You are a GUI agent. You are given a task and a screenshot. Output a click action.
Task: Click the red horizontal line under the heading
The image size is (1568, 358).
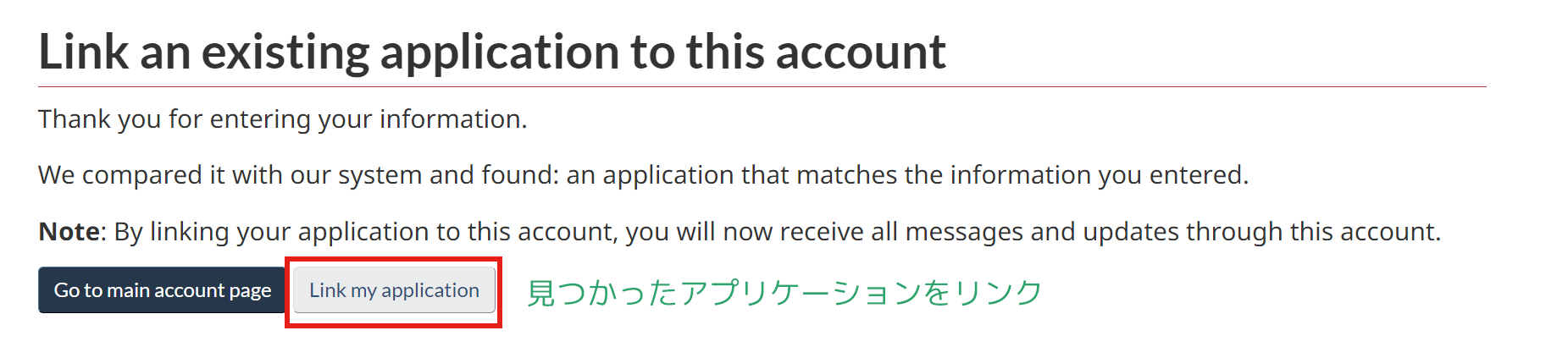click(762, 86)
